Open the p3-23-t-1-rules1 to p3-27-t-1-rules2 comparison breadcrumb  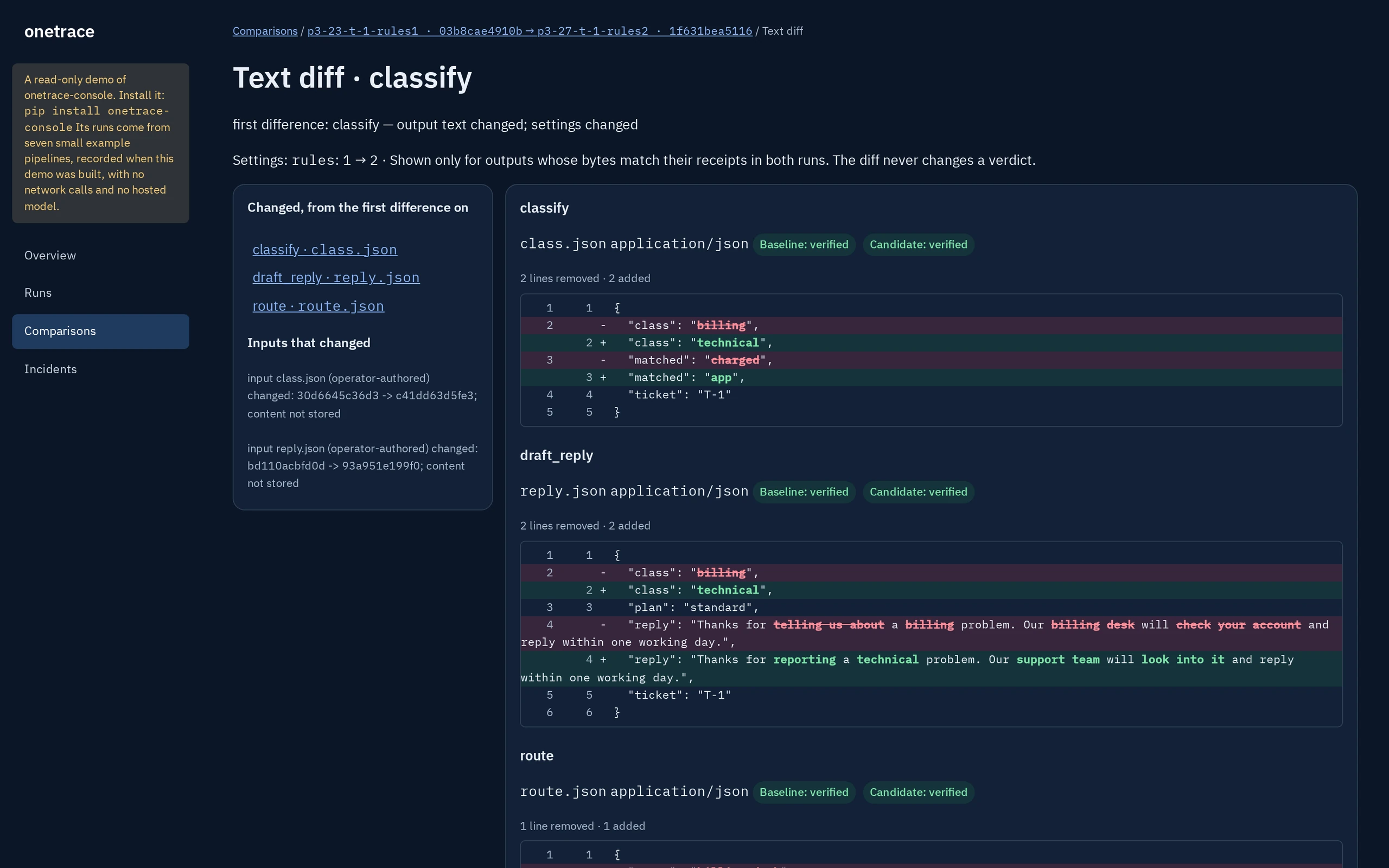pos(529,31)
